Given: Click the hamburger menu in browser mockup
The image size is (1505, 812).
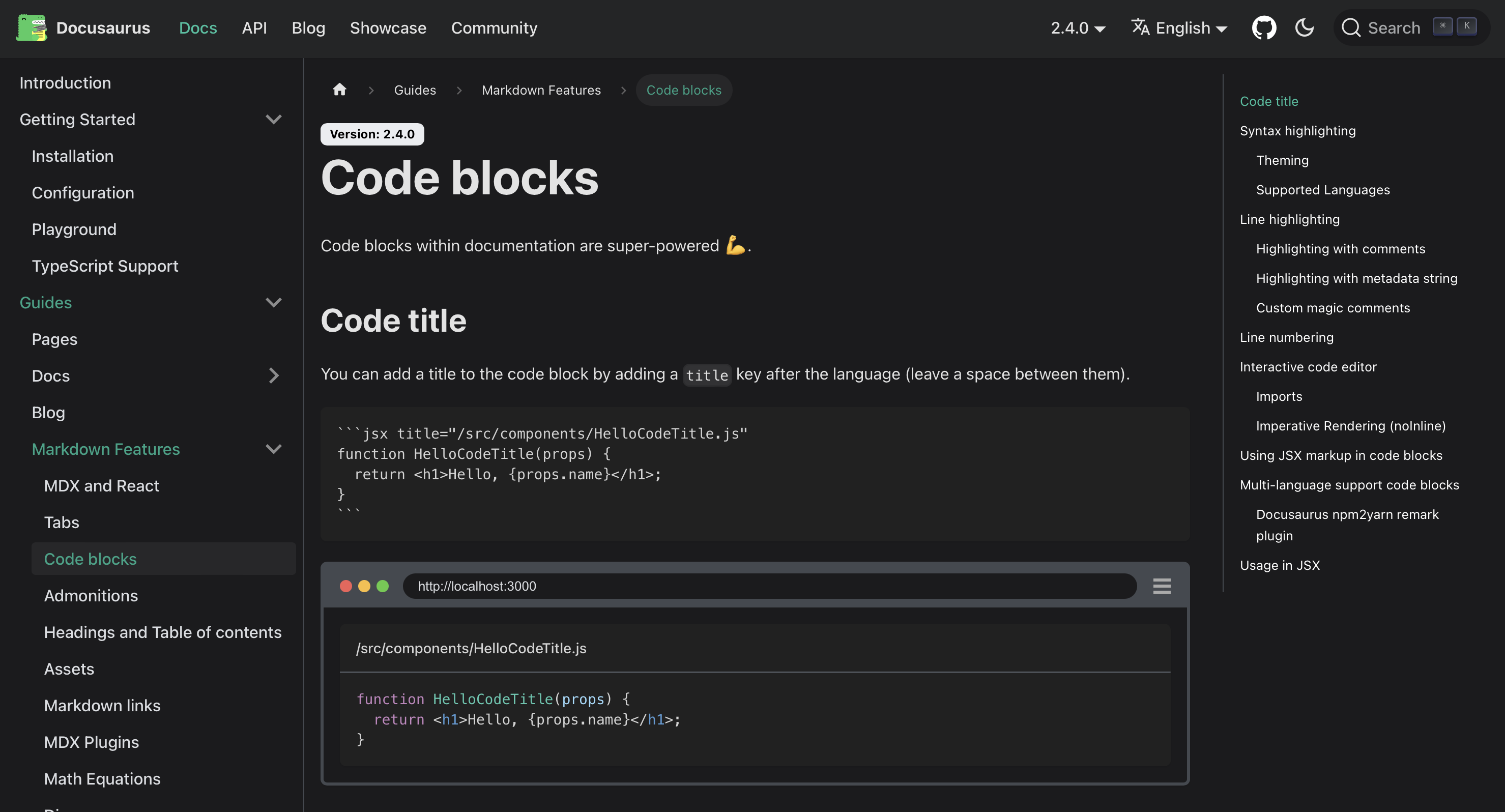Looking at the screenshot, I should coord(1162,585).
